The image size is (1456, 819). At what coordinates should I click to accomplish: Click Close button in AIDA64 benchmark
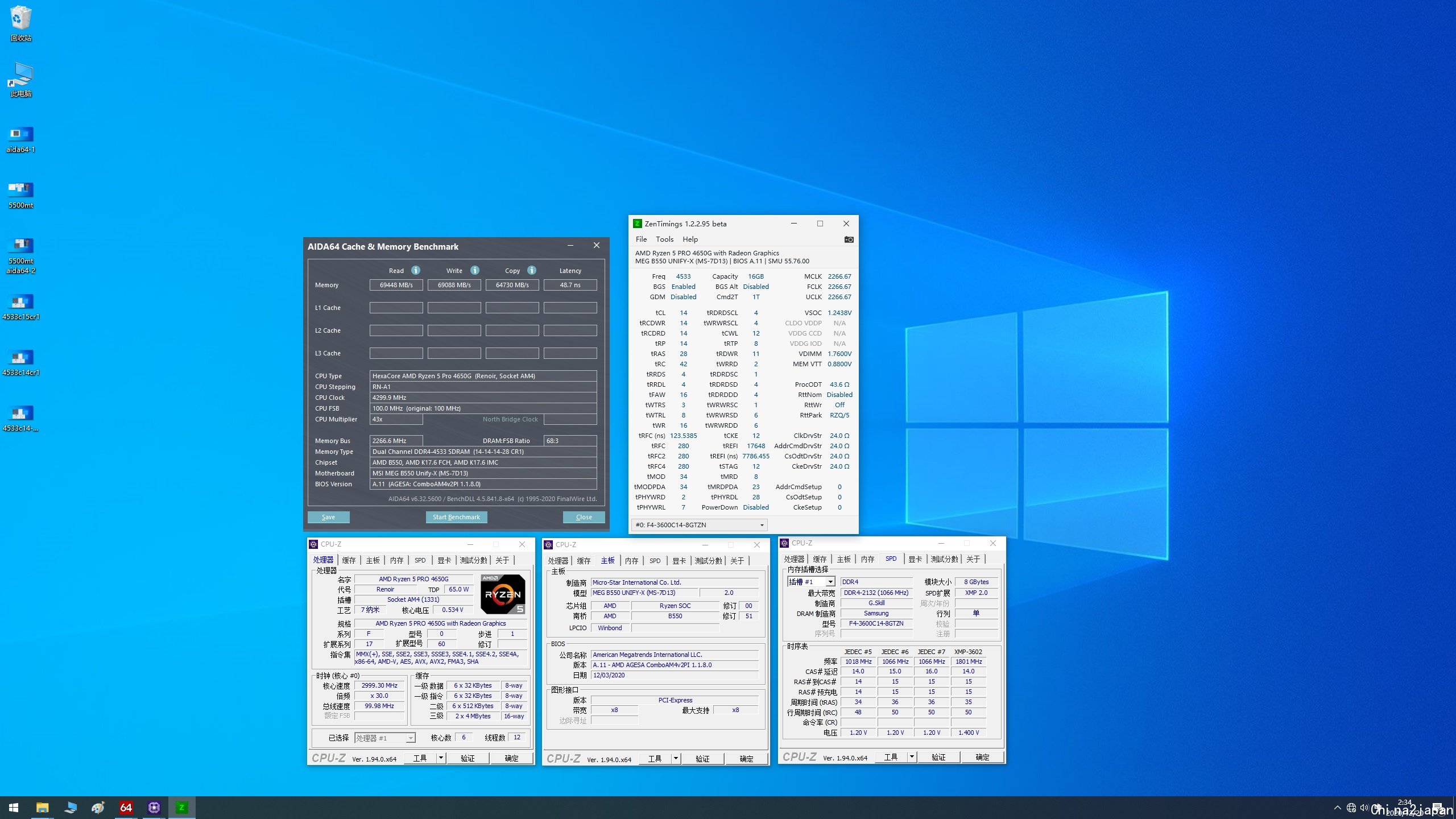[x=584, y=517]
